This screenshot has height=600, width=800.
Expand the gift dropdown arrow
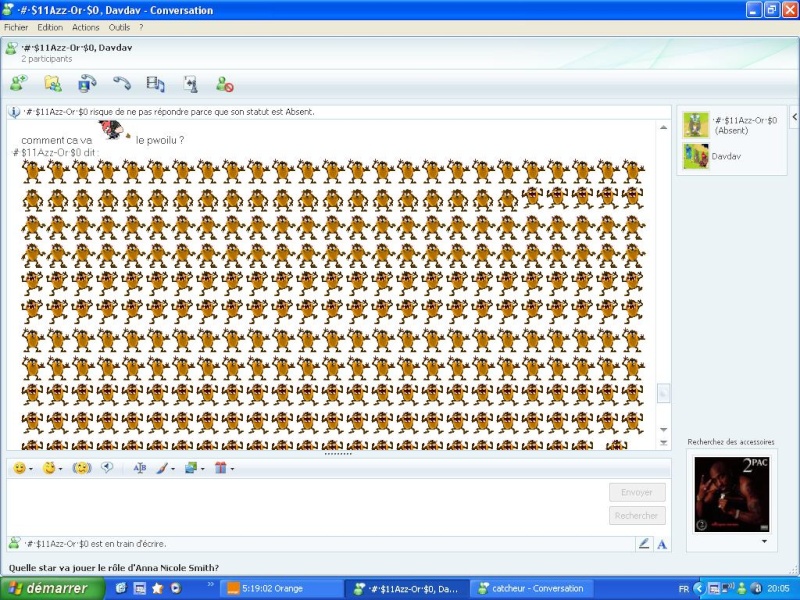tap(232, 468)
